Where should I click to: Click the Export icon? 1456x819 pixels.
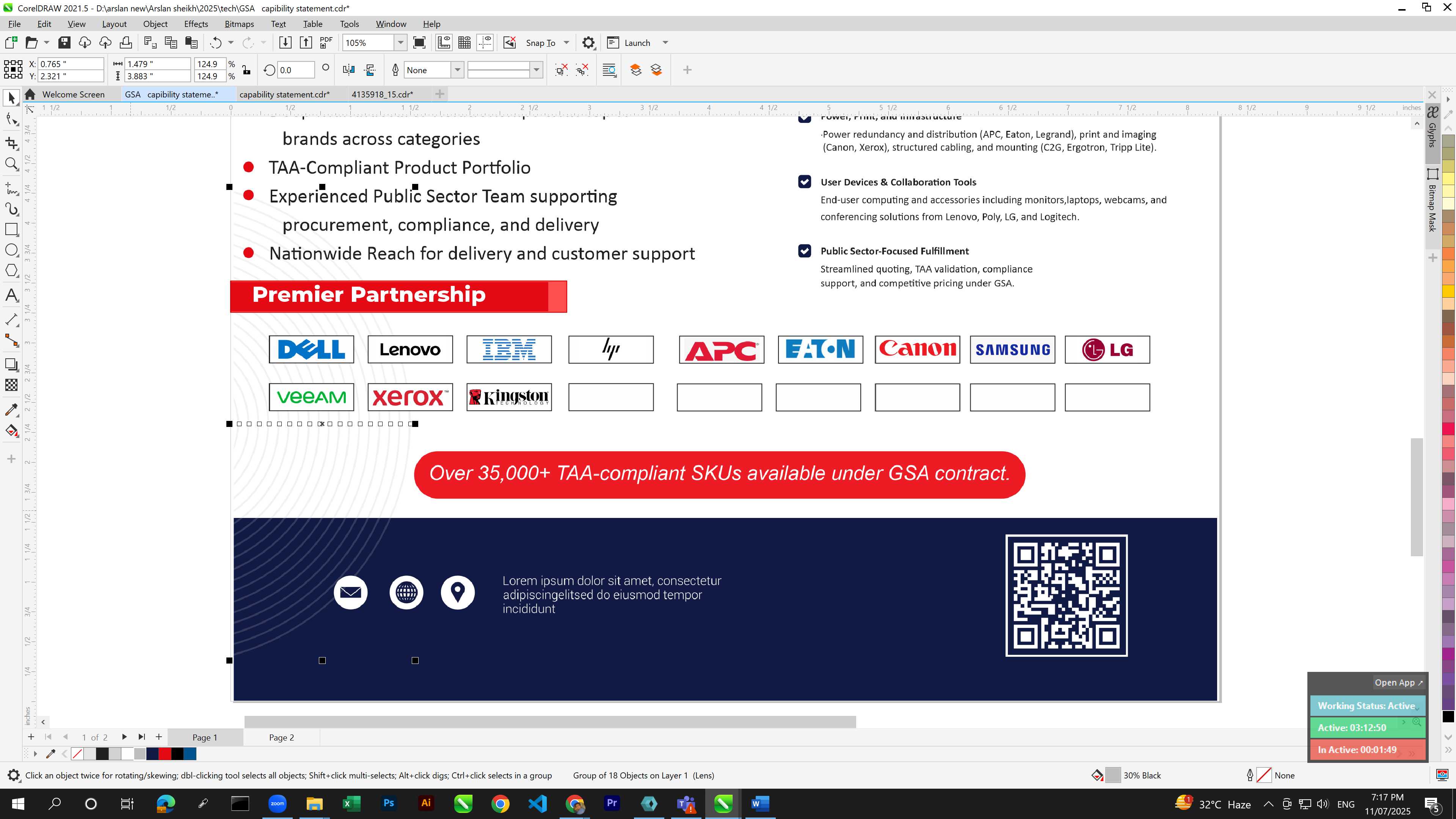[306, 42]
